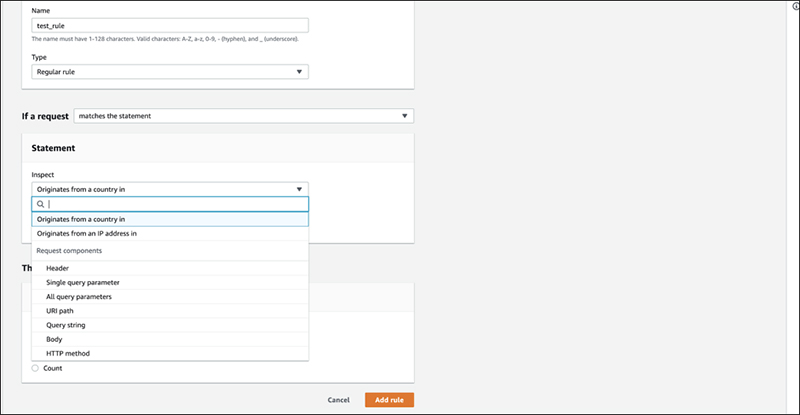Select 'All query parameters' option
The height and width of the screenshot is (415, 800).
coord(170,297)
